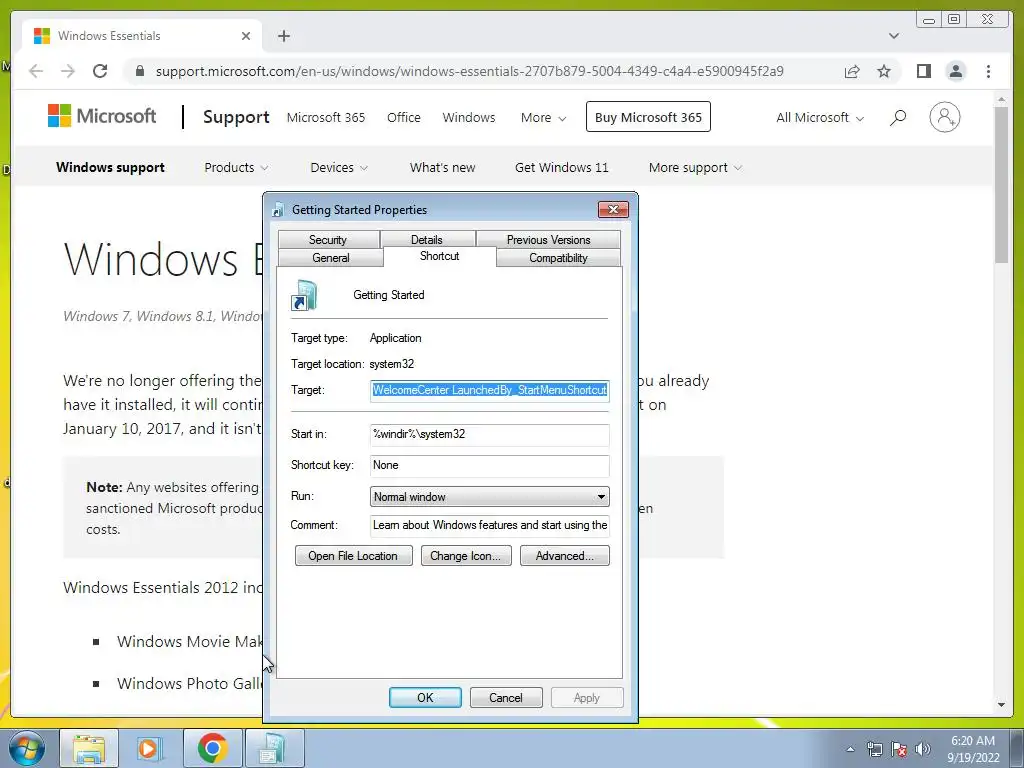Open the Get Windows 11 link
Viewport: 1024px width, 768px height.
[562, 167]
